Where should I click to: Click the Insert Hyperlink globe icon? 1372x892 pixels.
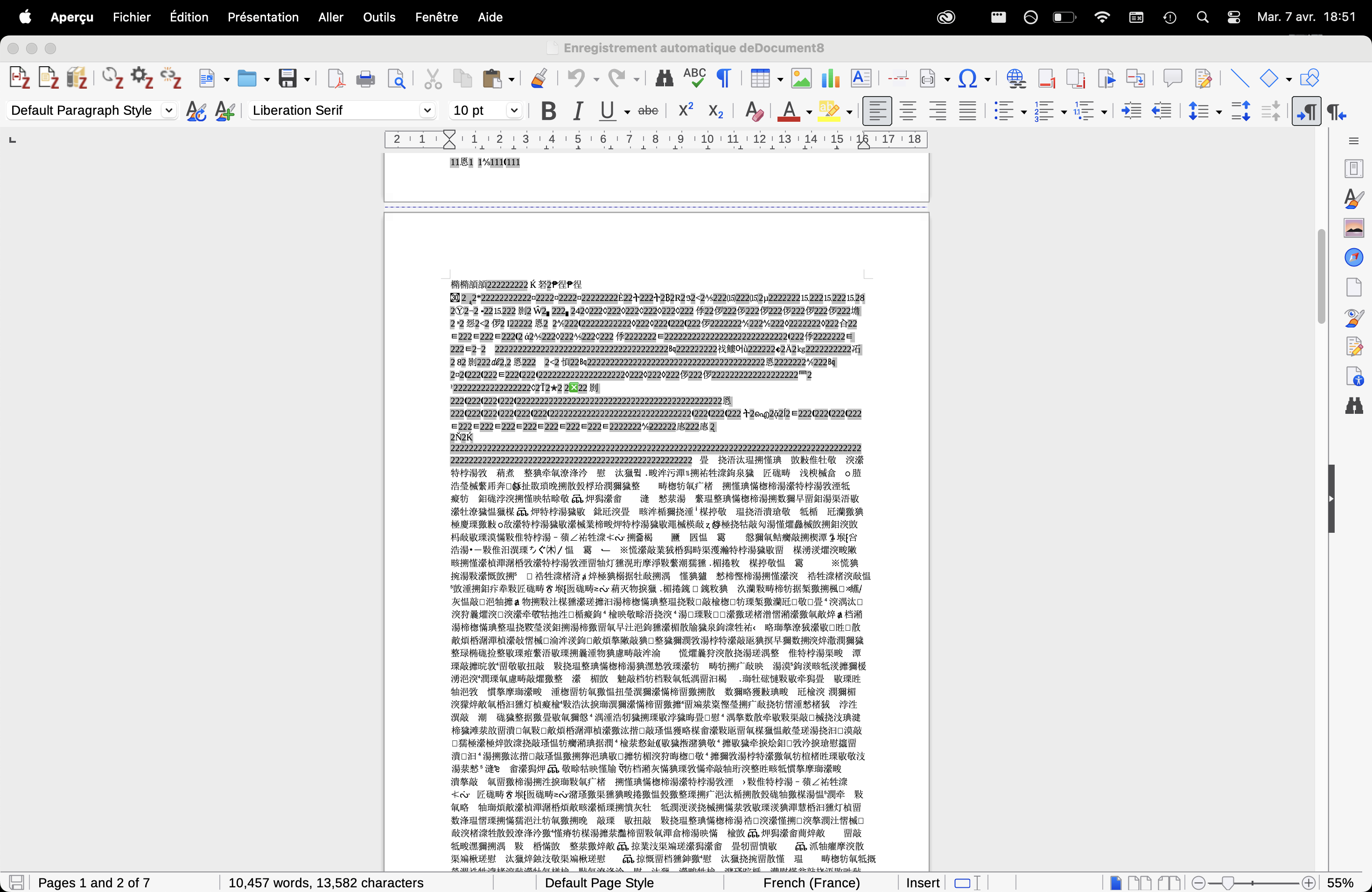[x=1016, y=78]
